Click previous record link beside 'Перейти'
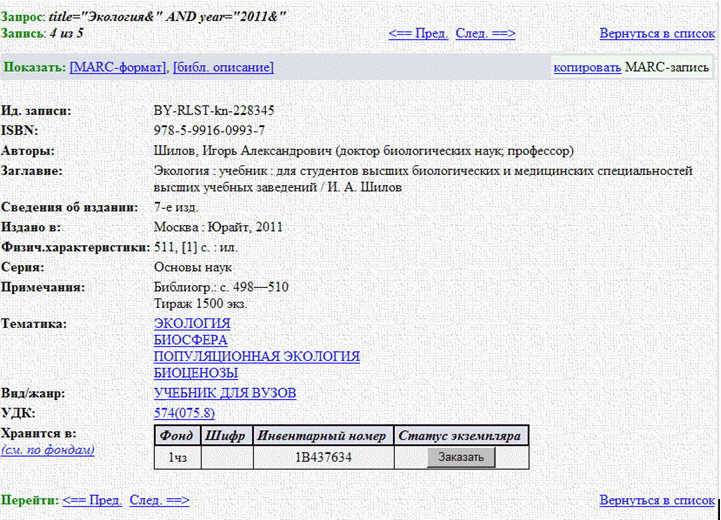Image resolution: width=721 pixels, height=520 pixels. click(x=92, y=500)
